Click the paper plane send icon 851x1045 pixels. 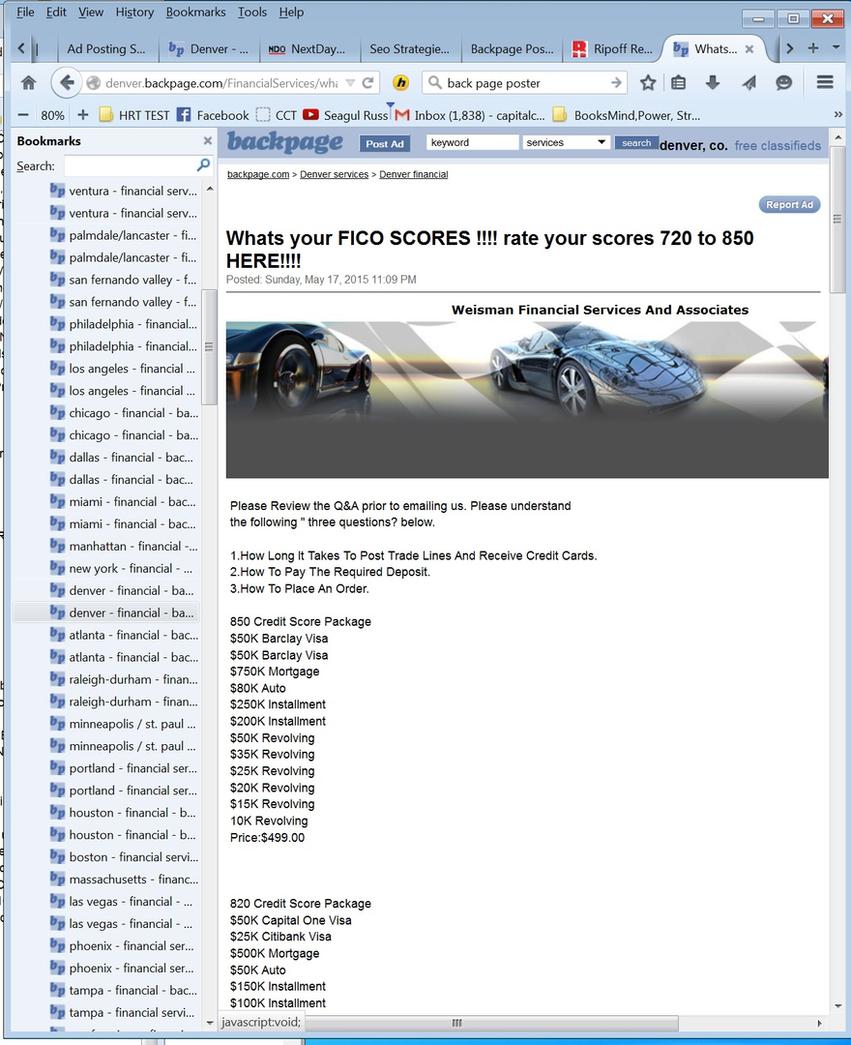[749, 83]
